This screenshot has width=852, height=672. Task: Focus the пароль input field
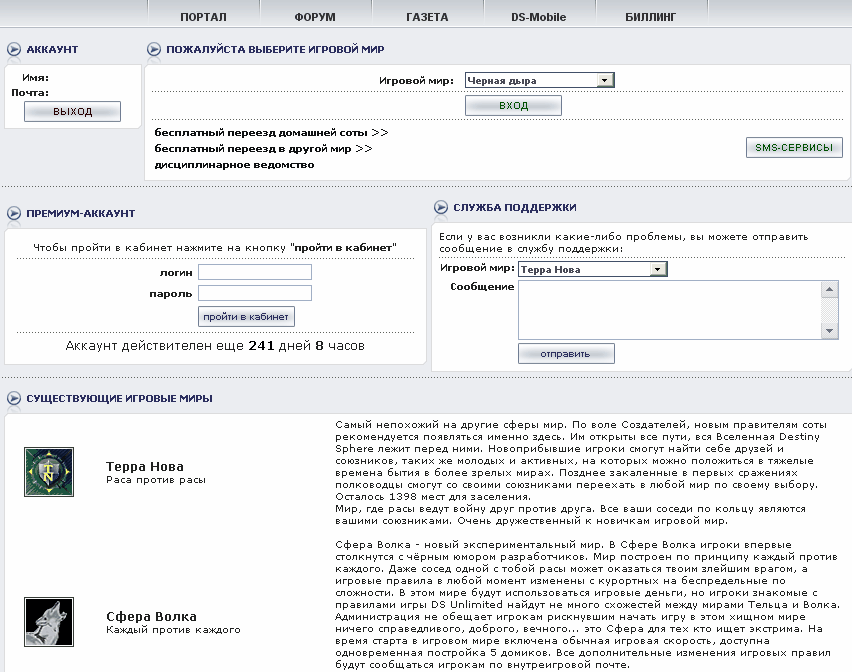tap(255, 293)
